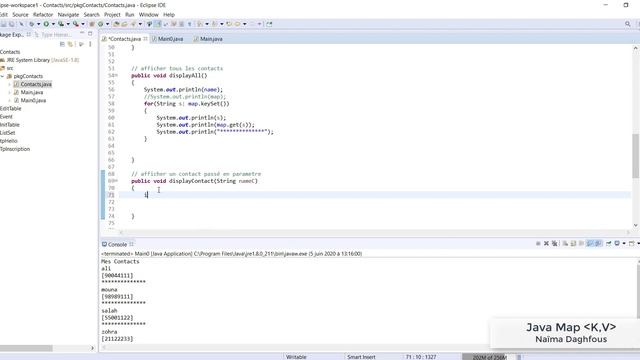This screenshot has width=640, height=360.
Task: Click Package Explorer horizontal scrollbar thumb
Action: click(x=26, y=348)
